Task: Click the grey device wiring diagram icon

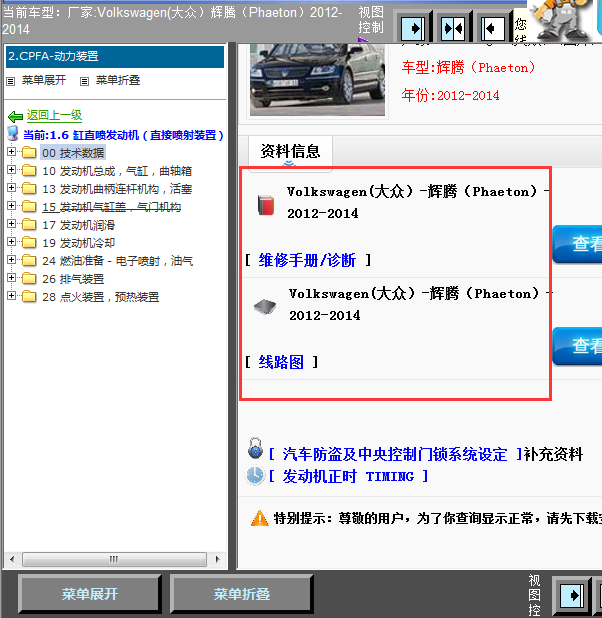Action: 265,307
